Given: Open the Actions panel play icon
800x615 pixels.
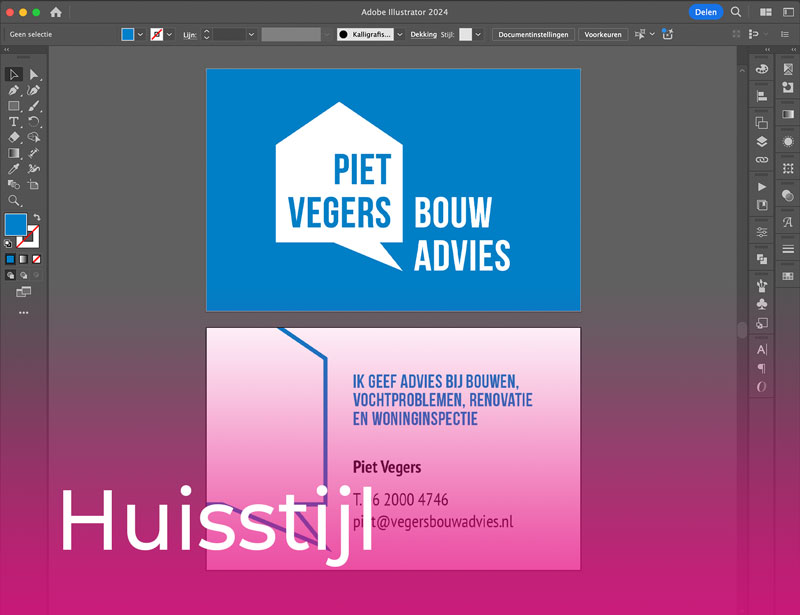Looking at the screenshot, I should [x=762, y=187].
